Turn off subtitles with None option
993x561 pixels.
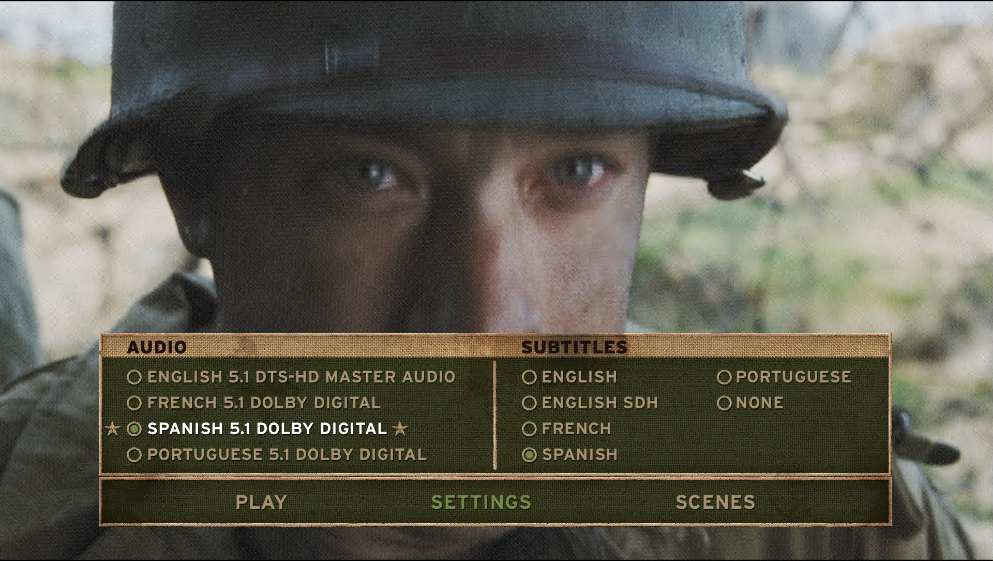tap(724, 403)
